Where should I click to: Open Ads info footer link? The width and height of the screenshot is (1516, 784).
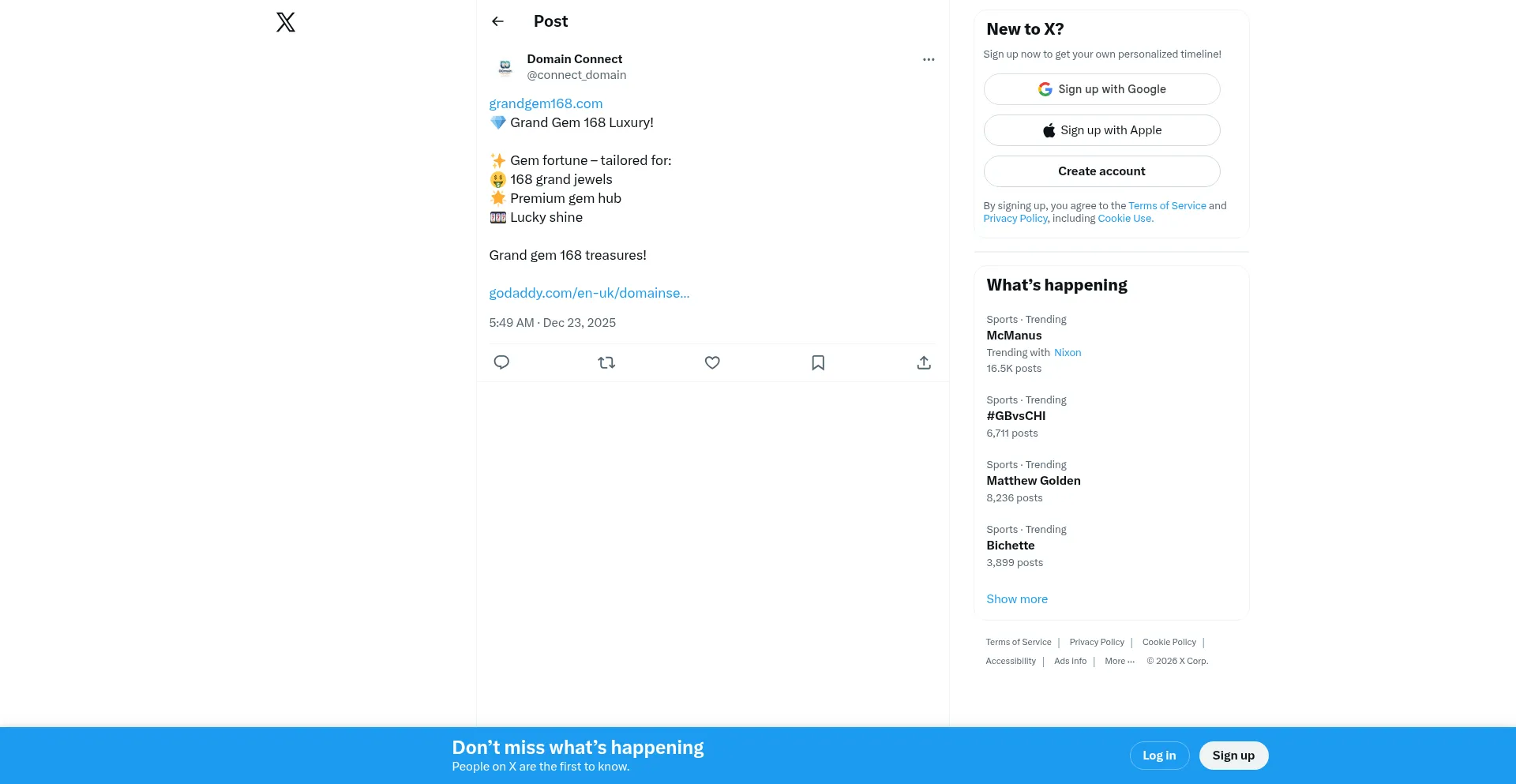click(1070, 662)
